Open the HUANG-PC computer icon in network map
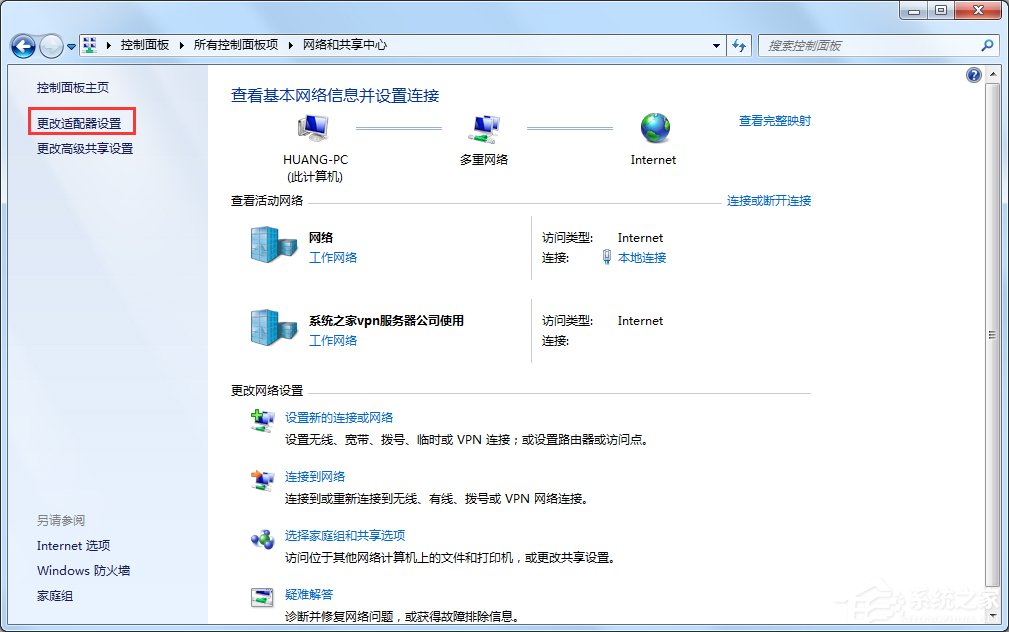 [312, 125]
